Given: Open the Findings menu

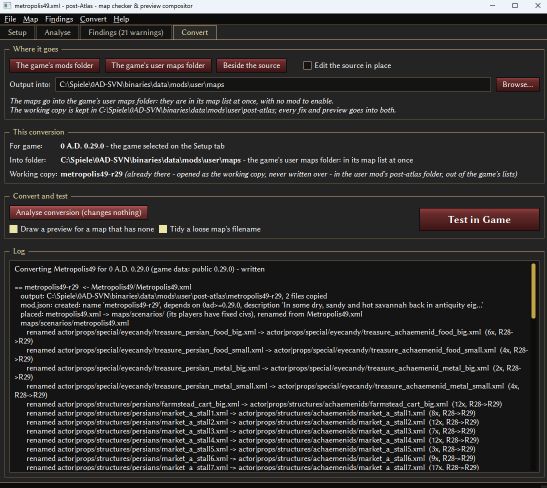Looking at the screenshot, I should pos(59,19).
